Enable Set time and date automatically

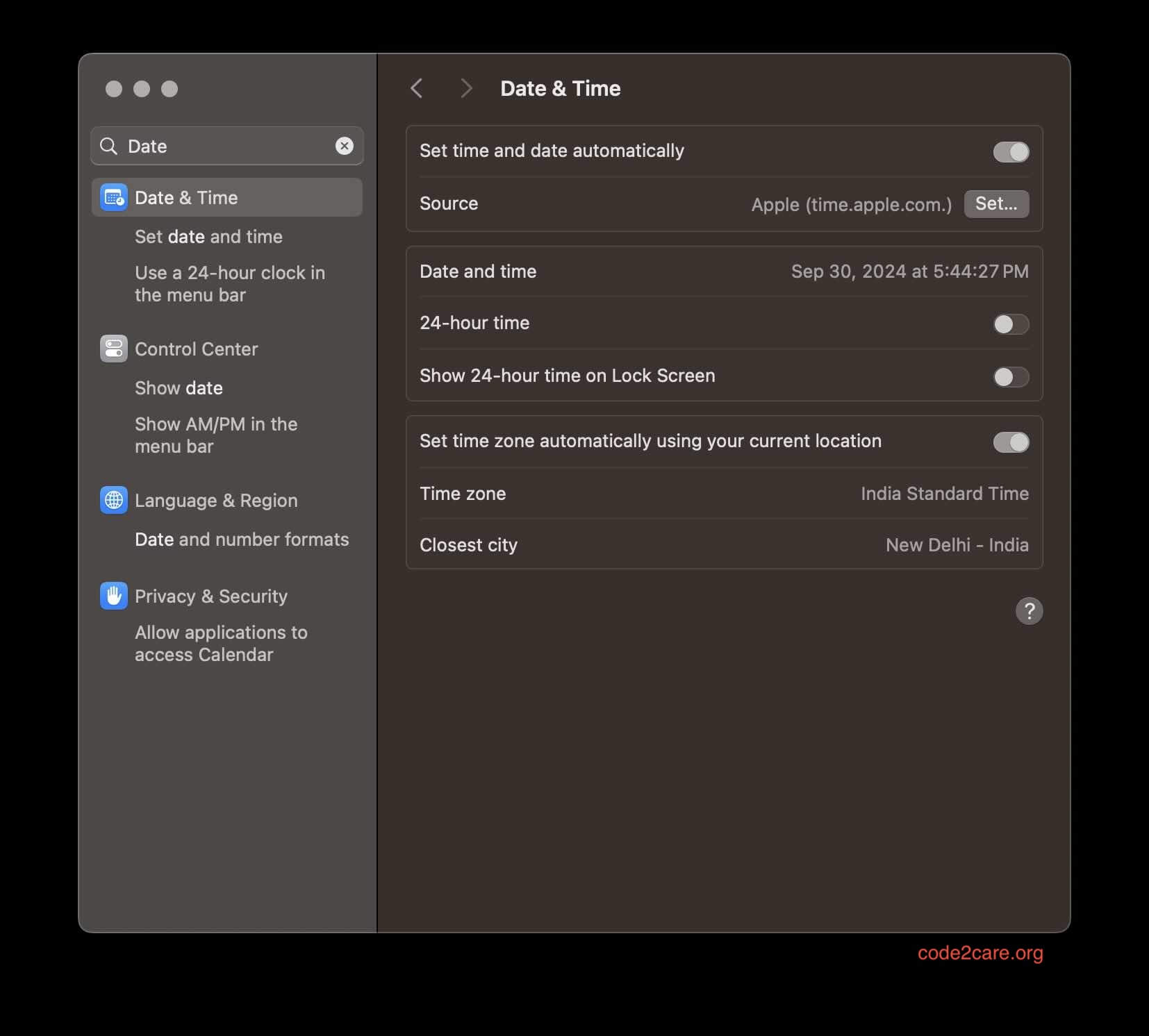1011,151
